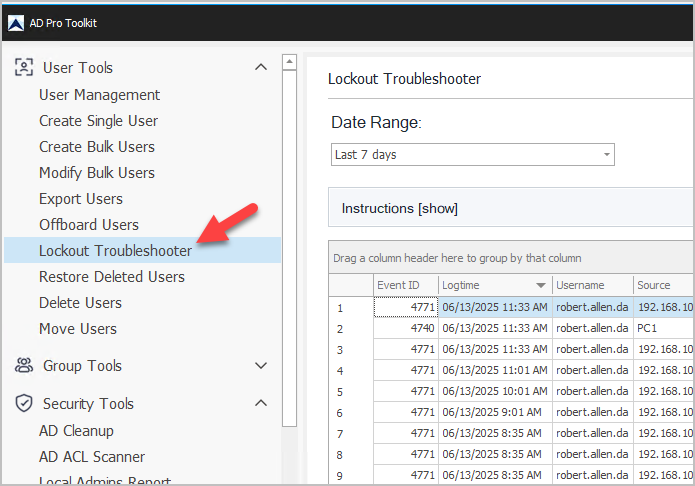Click the User Tools heading
This screenshot has height=486, width=695.
[78, 68]
